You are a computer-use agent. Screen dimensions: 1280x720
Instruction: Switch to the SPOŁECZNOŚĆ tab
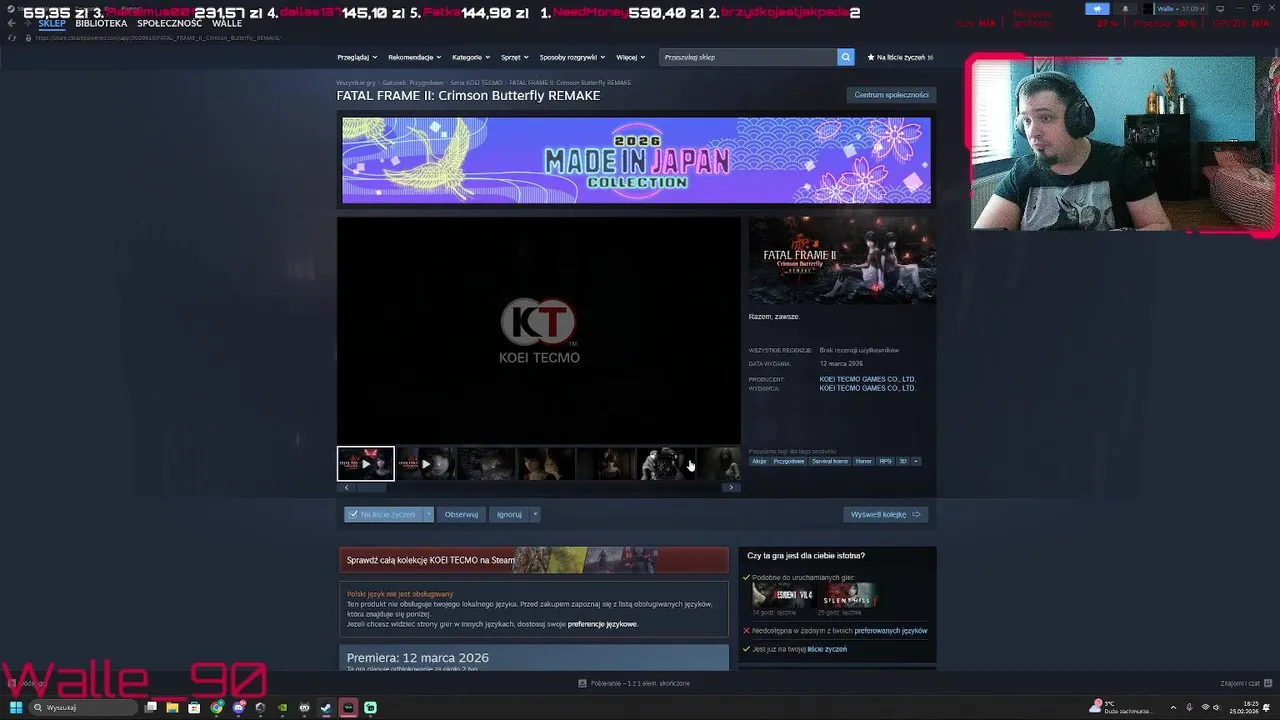point(169,23)
